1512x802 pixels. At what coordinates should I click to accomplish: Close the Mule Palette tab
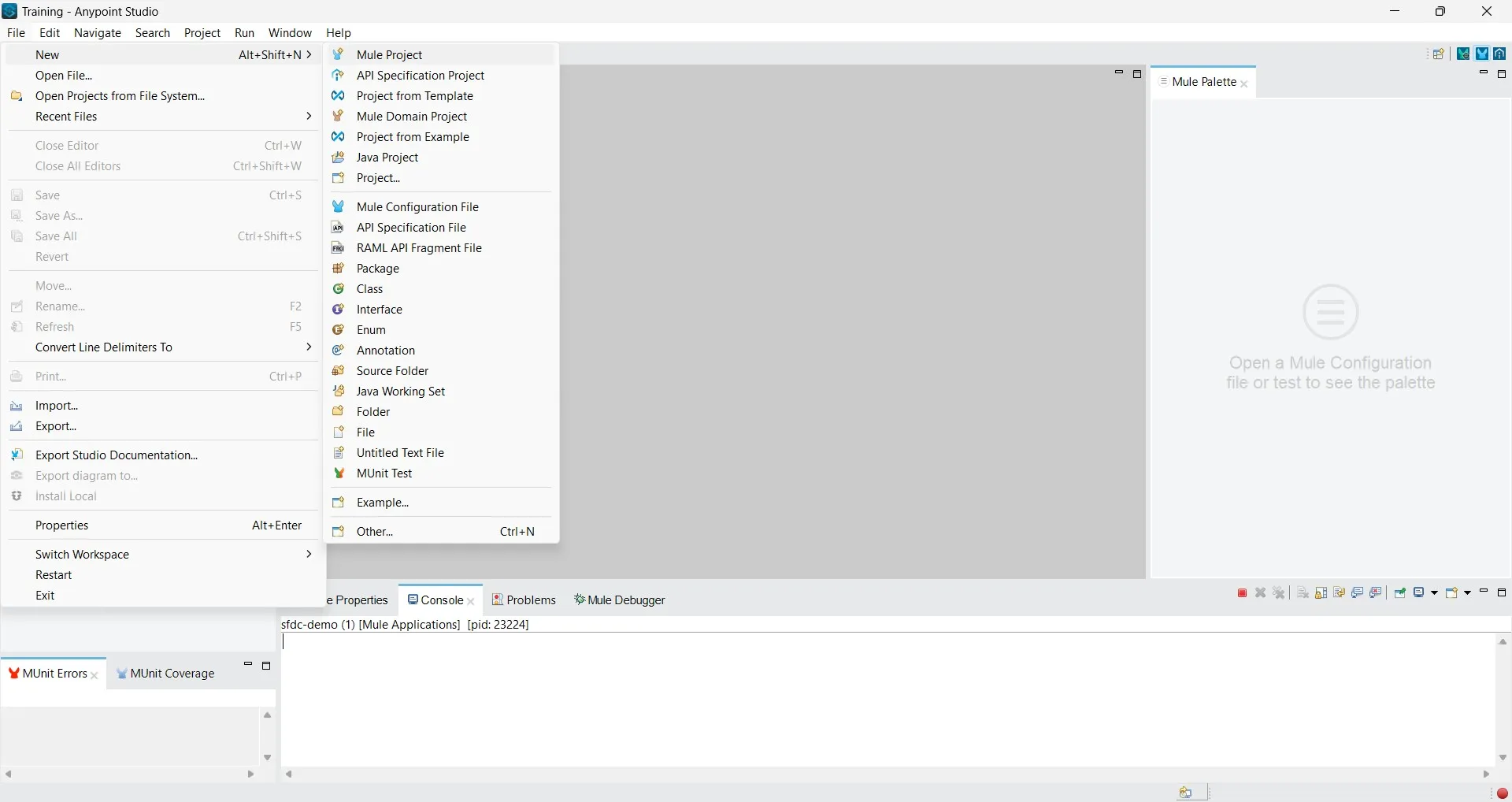click(1244, 84)
